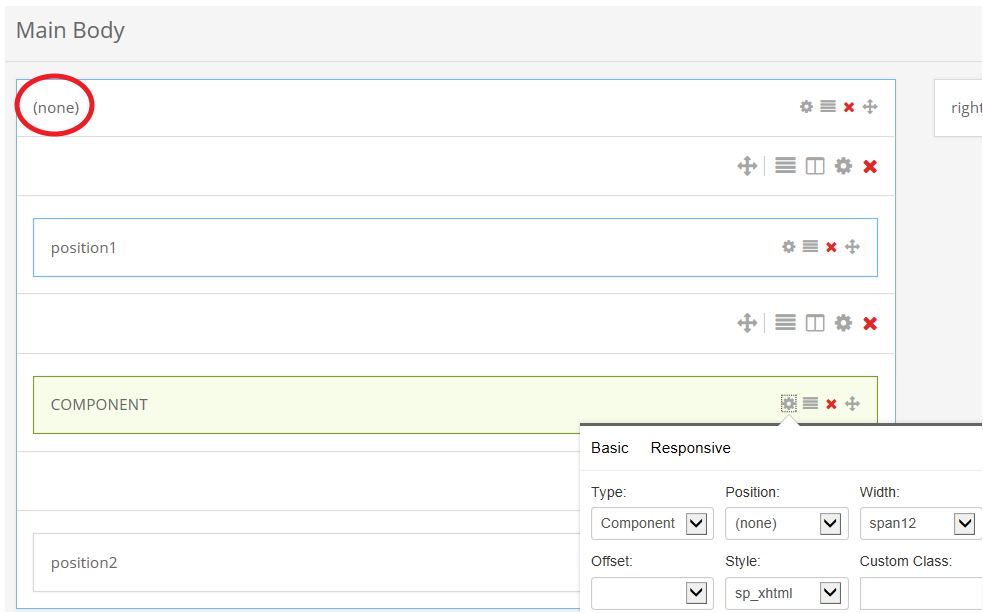Open settings gear on the (none) block
The height and width of the screenshot is (613, 983).
(806, 107)
